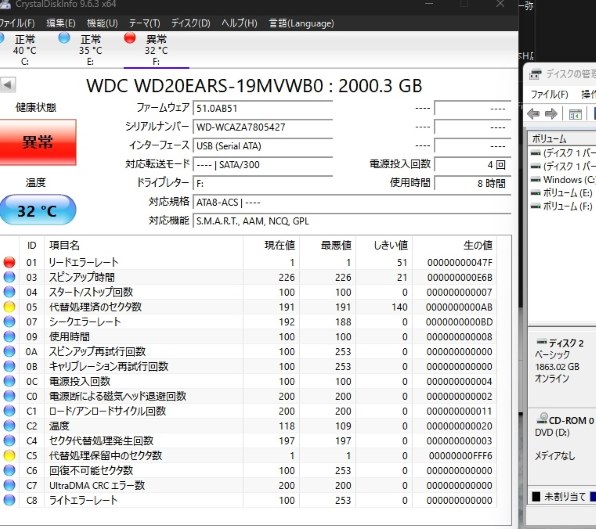Click the yellow status icon for attribute 05
Viewport: 596px width, 529px height.
coord(9,307)
